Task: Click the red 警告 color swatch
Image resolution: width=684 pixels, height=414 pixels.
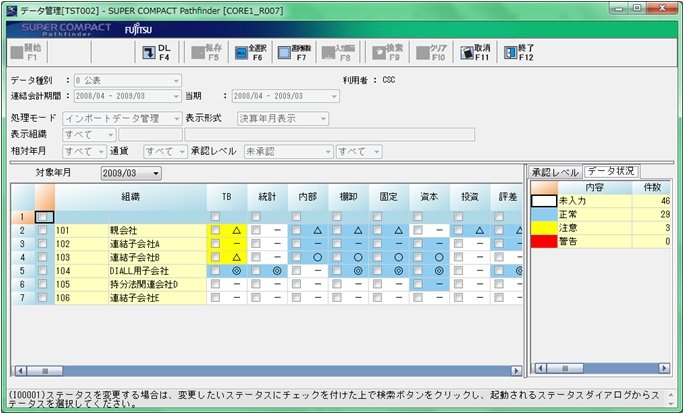Action: pyautogui.click(x=544, y=242)
